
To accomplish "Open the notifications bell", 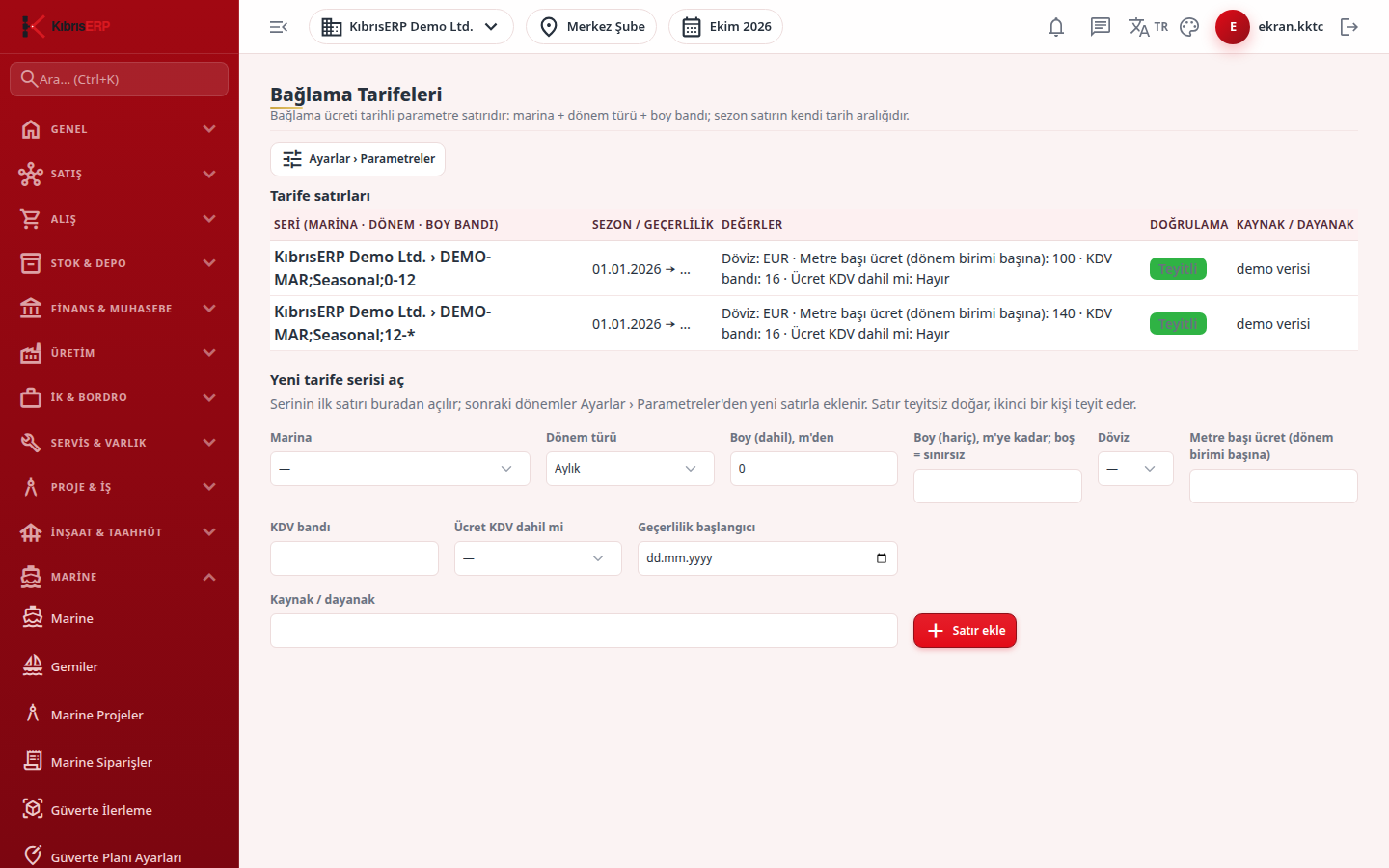I will pyautogui.click(x=1056, y=27).
